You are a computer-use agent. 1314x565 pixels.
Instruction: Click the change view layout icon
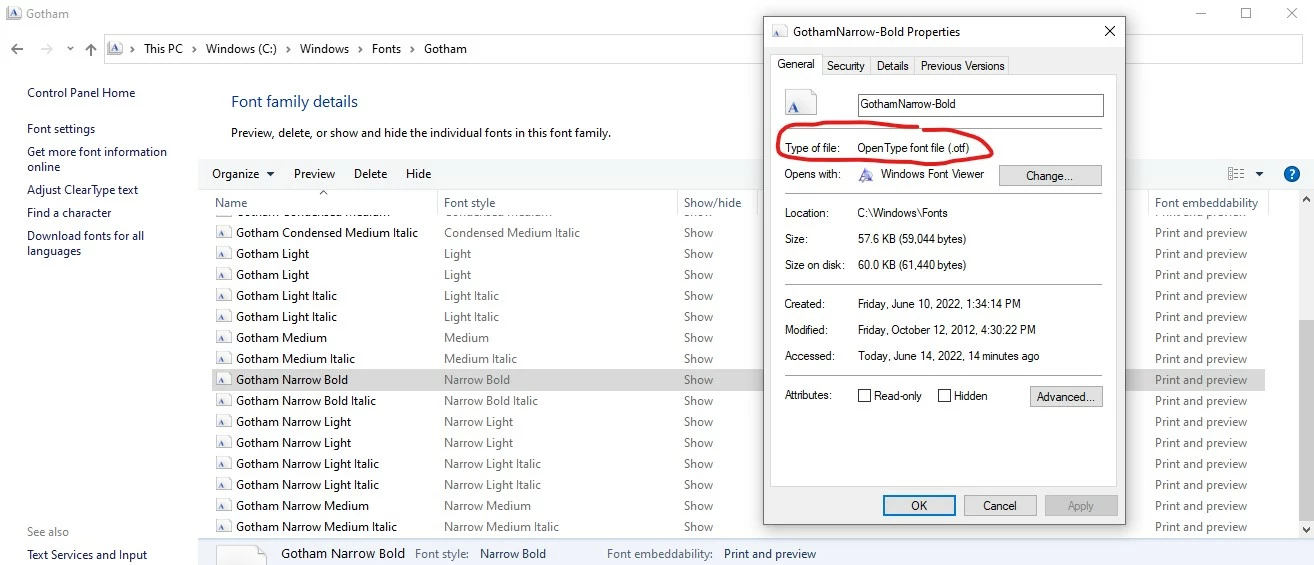tap(1236, 174)
